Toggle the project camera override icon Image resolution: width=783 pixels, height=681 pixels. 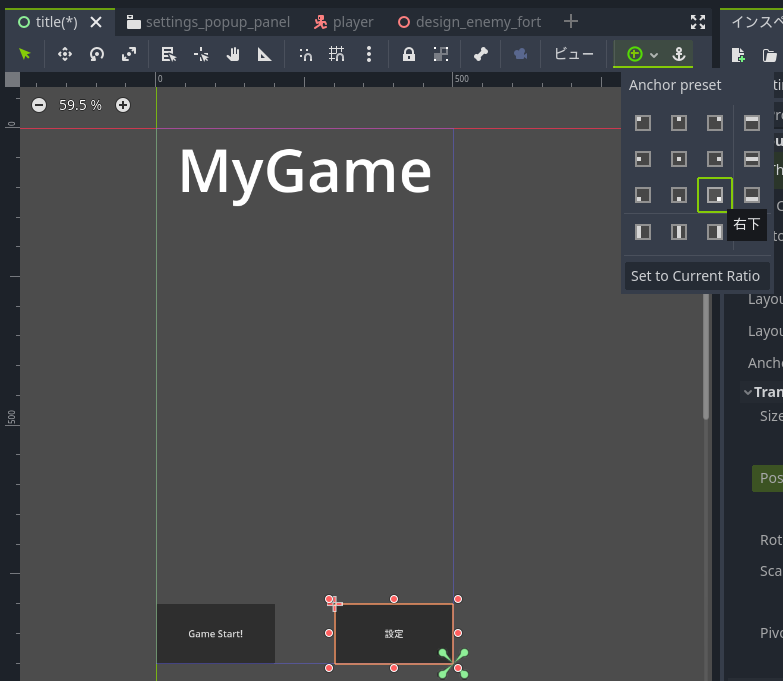(520, 54)
